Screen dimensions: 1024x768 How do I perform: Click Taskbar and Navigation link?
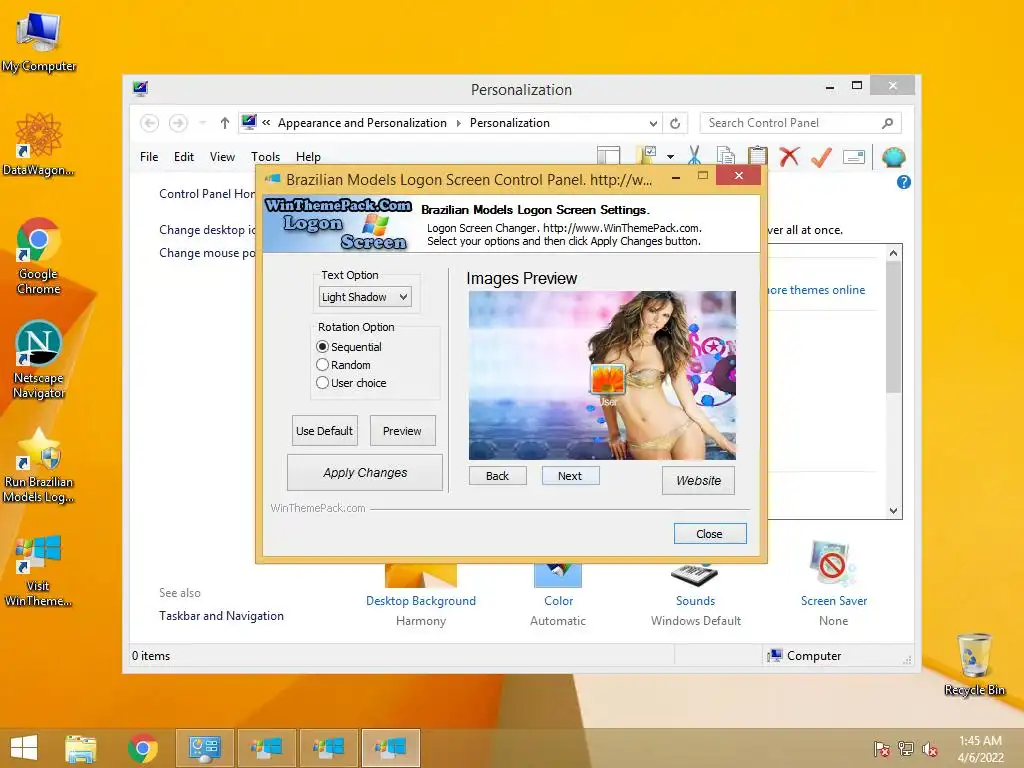pos(221,616)
